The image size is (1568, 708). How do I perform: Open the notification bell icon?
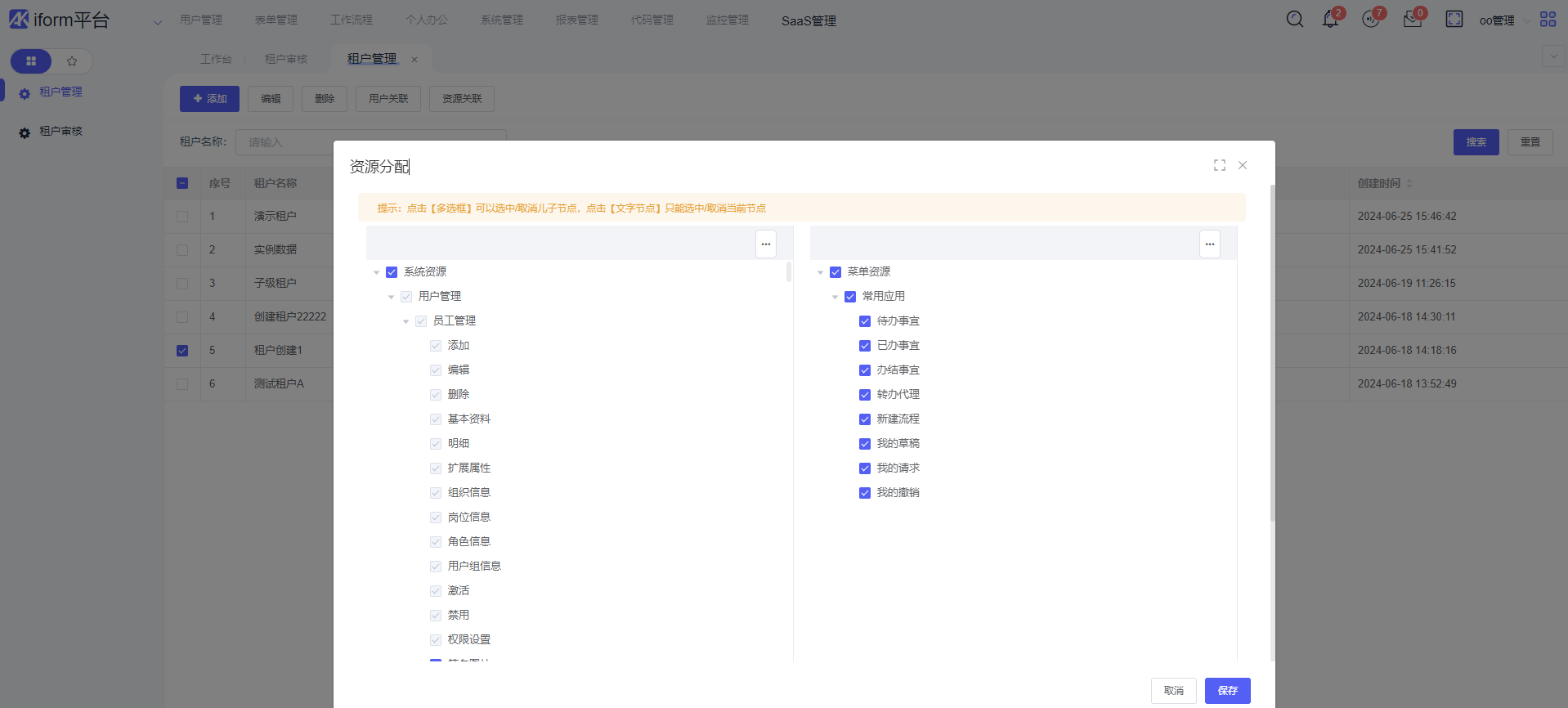point(1330,20)
